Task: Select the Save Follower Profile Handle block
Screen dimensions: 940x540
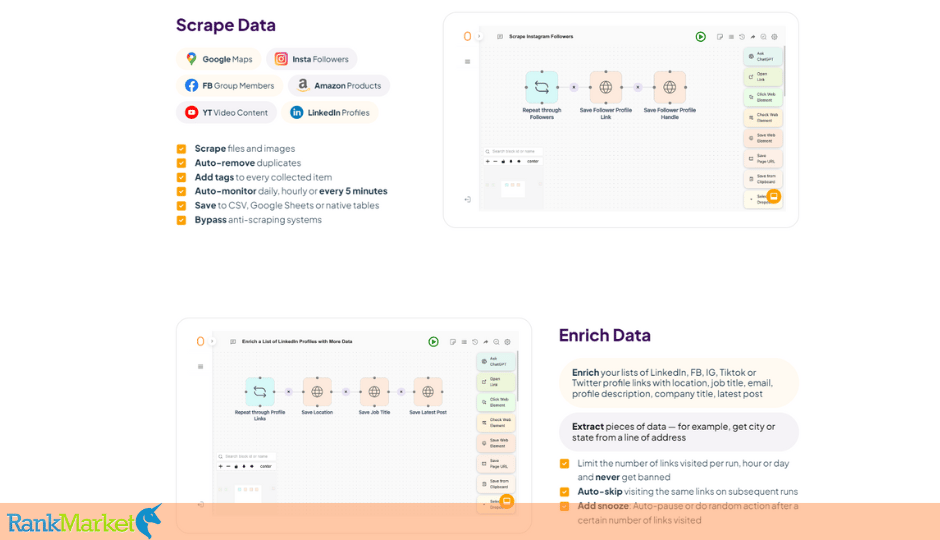Action: 670,87
